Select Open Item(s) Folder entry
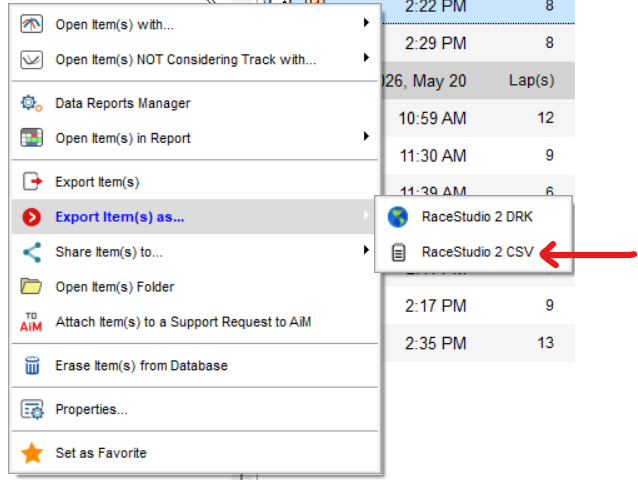The height and width of the screenshot is (480, 638). (x=195, y=287)
